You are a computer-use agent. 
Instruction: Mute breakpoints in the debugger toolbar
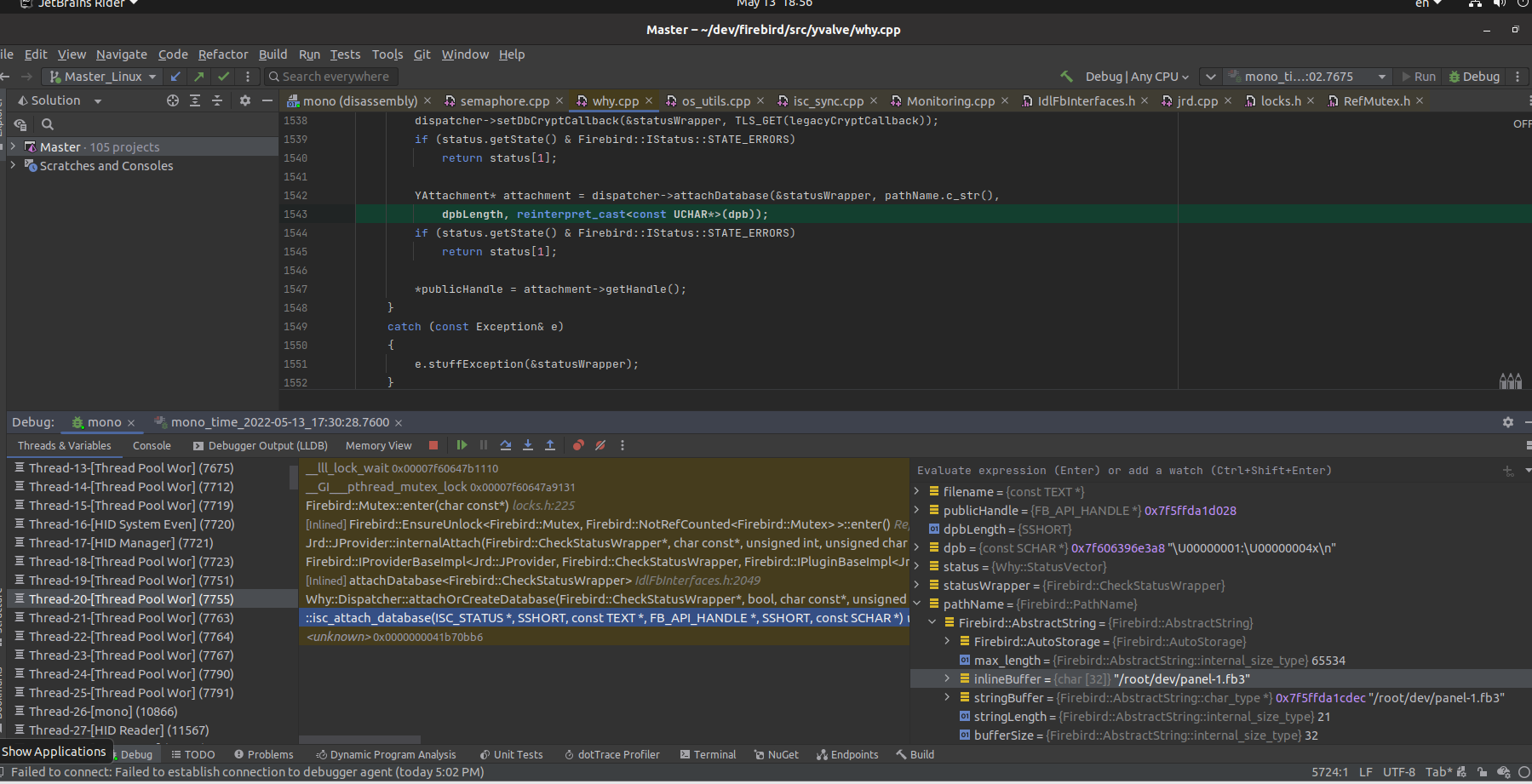click(600, 445)
